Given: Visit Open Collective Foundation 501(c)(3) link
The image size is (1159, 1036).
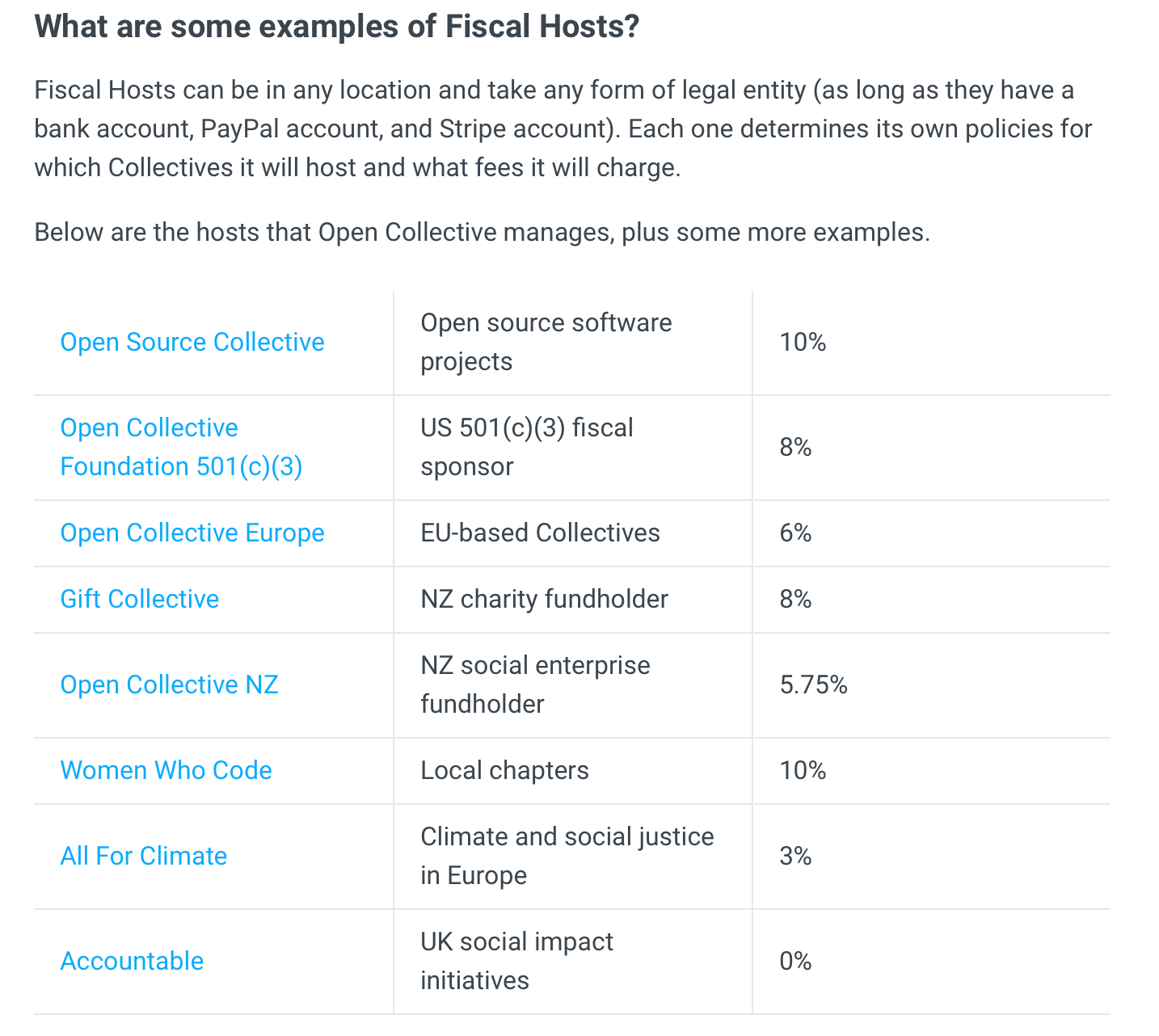Looking at the screenshot, I should [x=182, y=447].
